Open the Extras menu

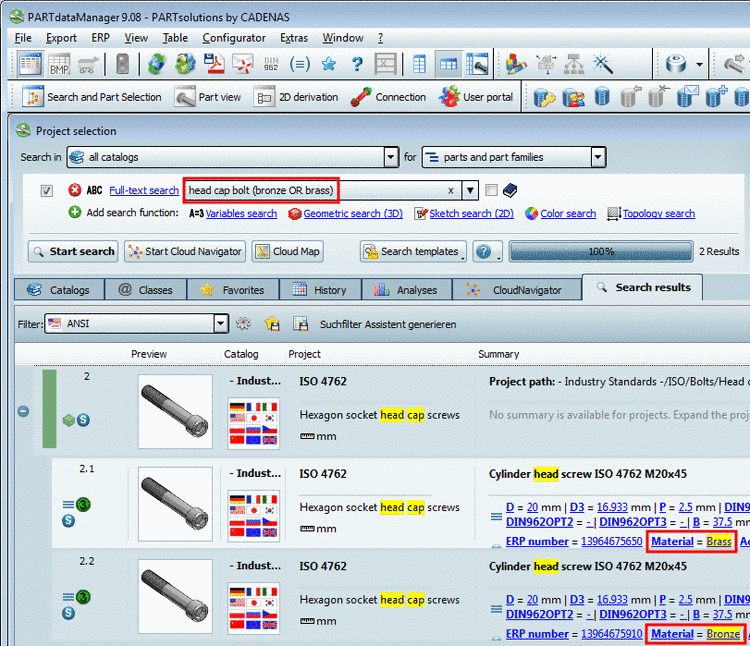[x=294, y=38]
